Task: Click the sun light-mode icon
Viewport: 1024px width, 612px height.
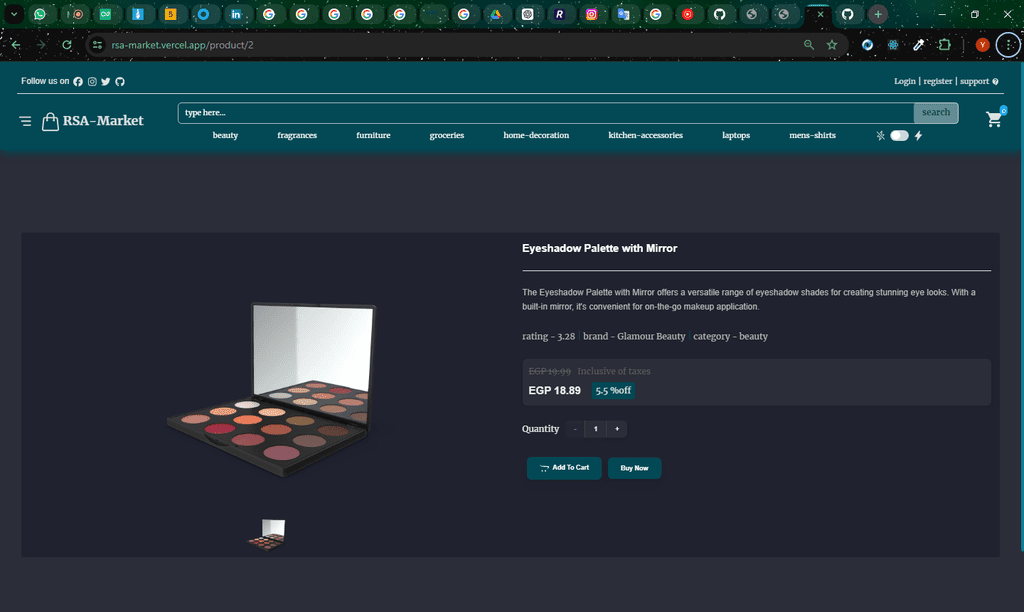Action: 880,136
